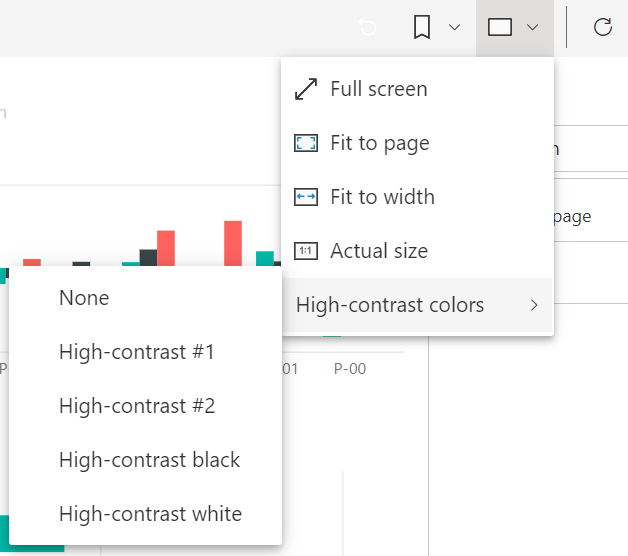Click the tallest red bar in chart
The height and width of the screenshot is (556, 628).
tap(233, 243)
